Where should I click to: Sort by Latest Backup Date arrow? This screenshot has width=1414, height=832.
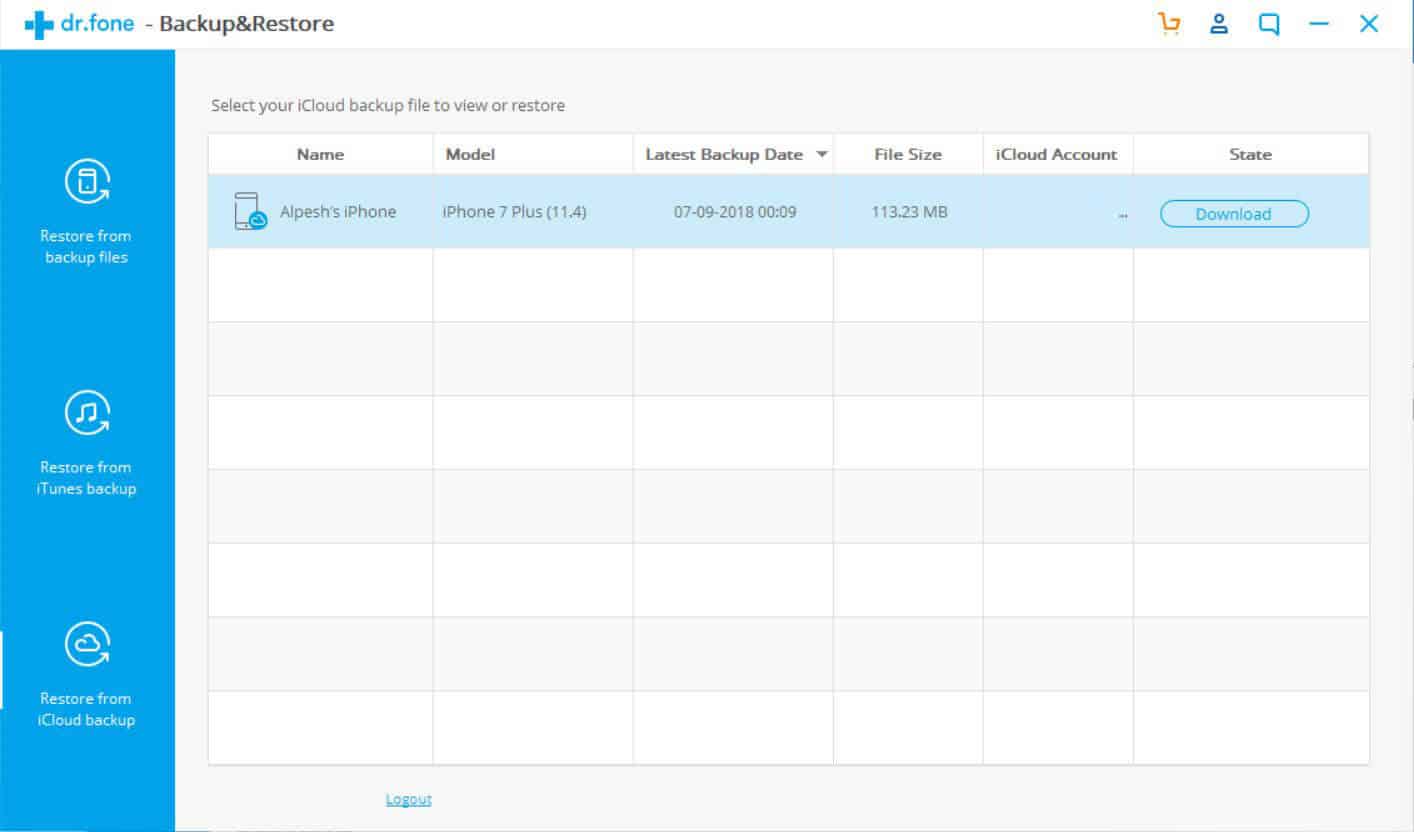click(822, 155)
